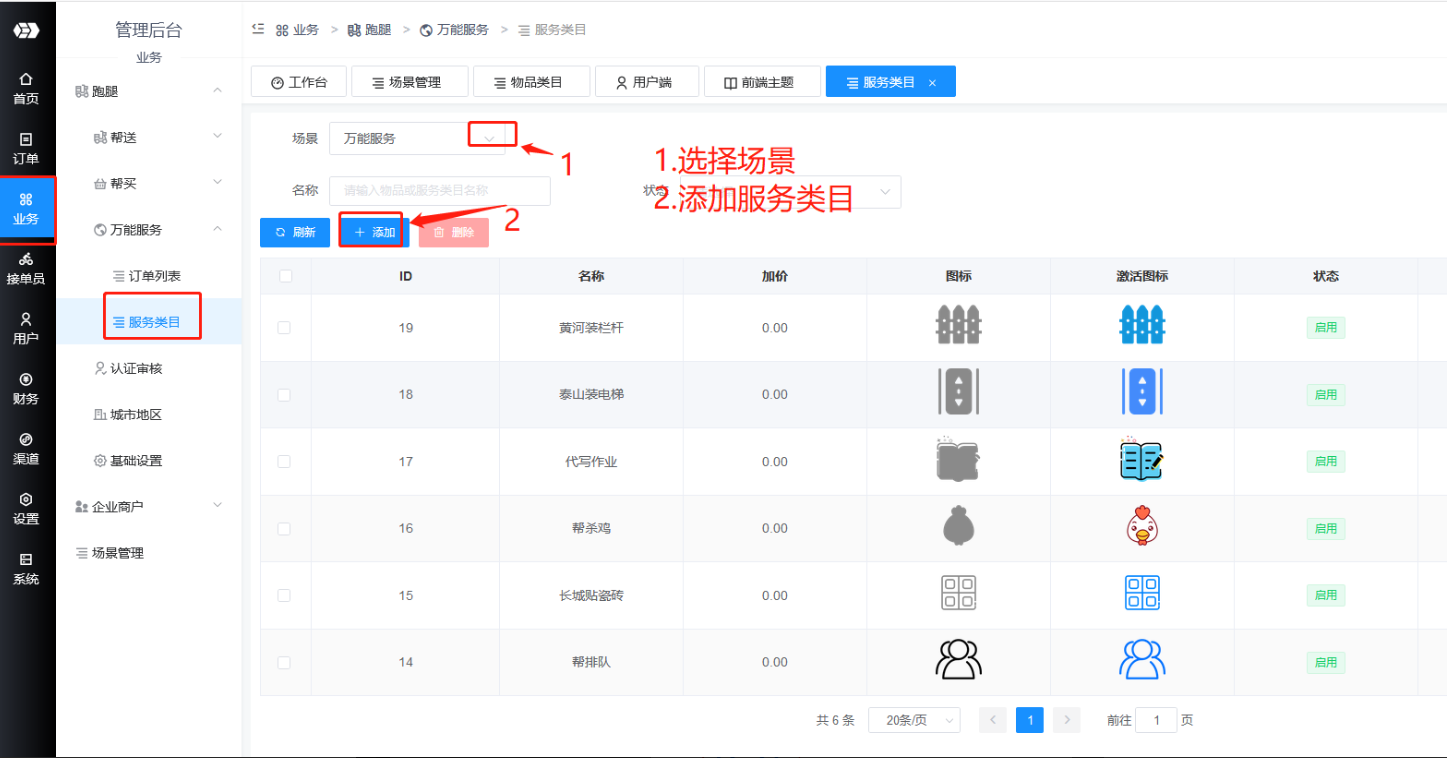Viewport: 1447px width, 758px height.
Task: Open the 订单 orders sidebar icon
Action: (x=26, y=148)
